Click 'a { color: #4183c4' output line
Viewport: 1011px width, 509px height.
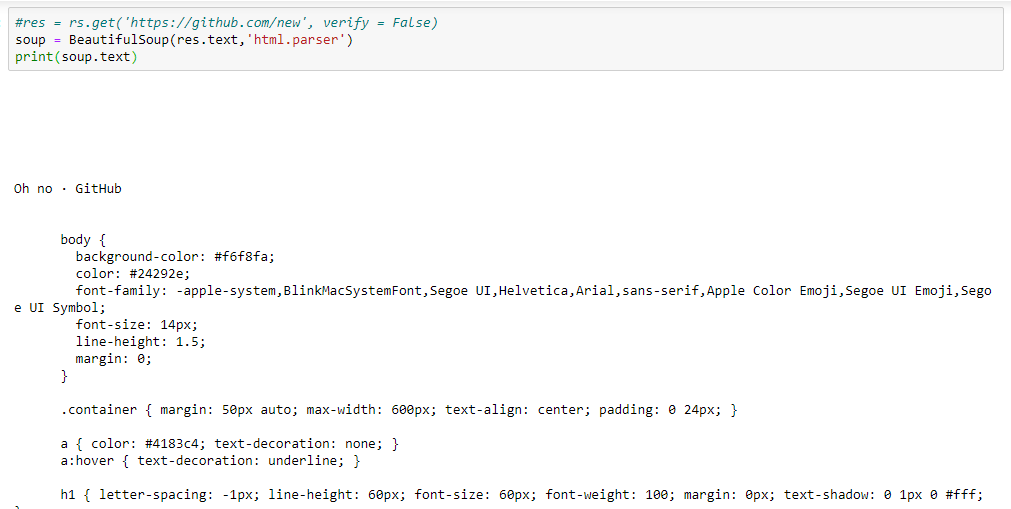tap(230, 444)
